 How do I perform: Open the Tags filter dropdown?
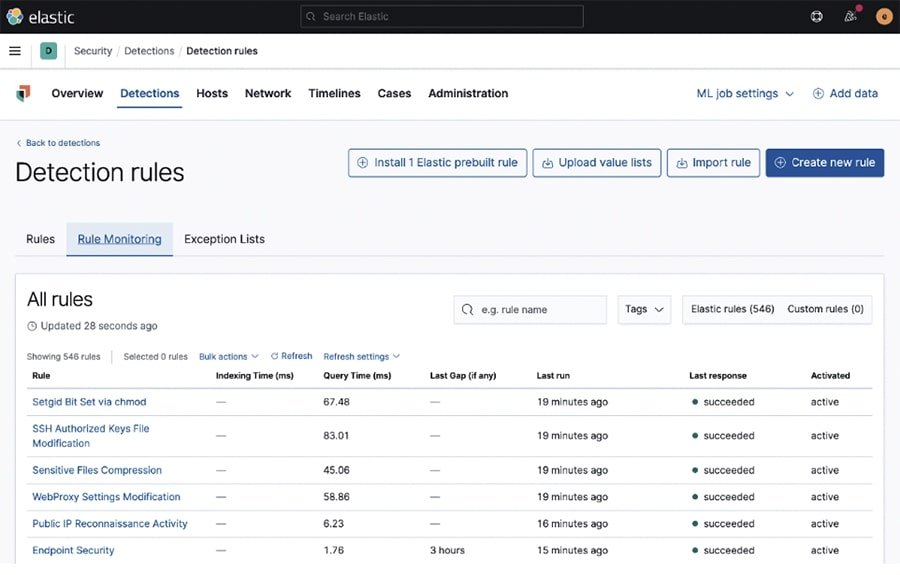pyautogui.click(x=644, y=310)
